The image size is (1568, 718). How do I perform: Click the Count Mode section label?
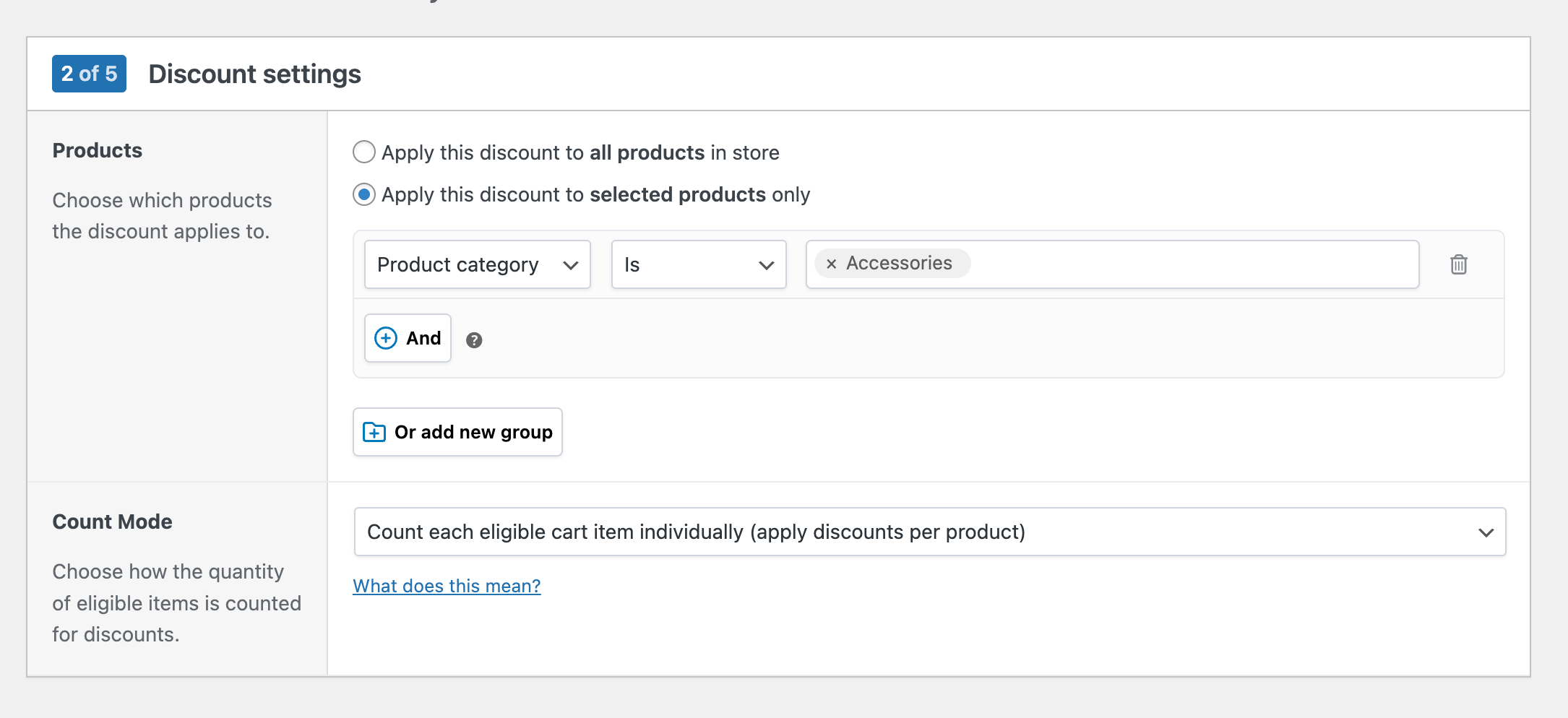[112, 522]
